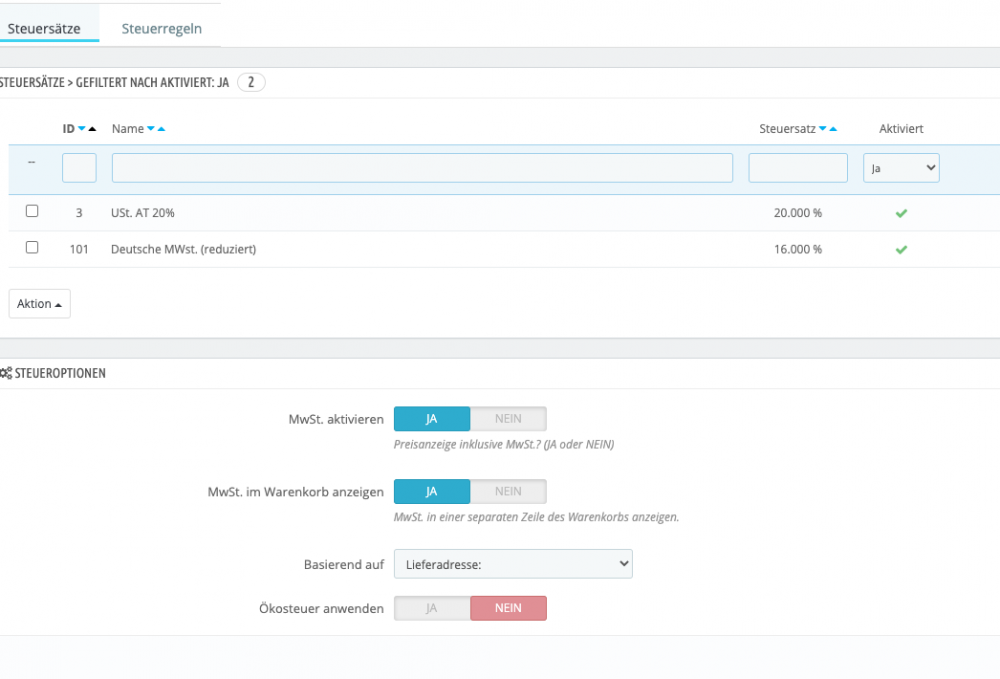Image resolution: width=1000 pixels, height=679 pixels.
Task: Click the Steuersatz column header
Action: (x=787, y=129)
